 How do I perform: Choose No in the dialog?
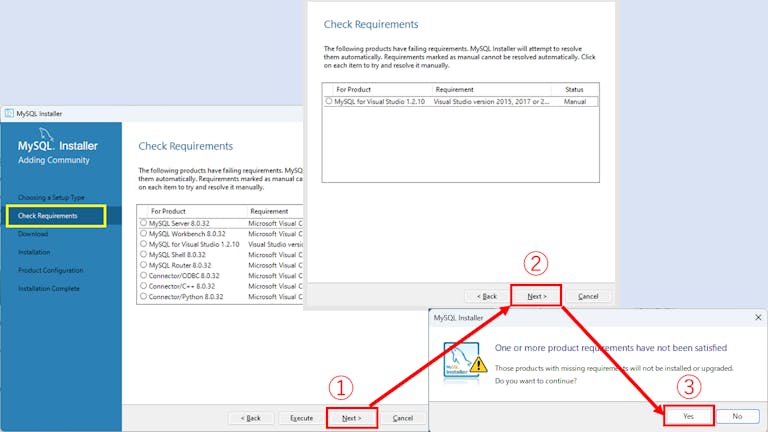737,416
